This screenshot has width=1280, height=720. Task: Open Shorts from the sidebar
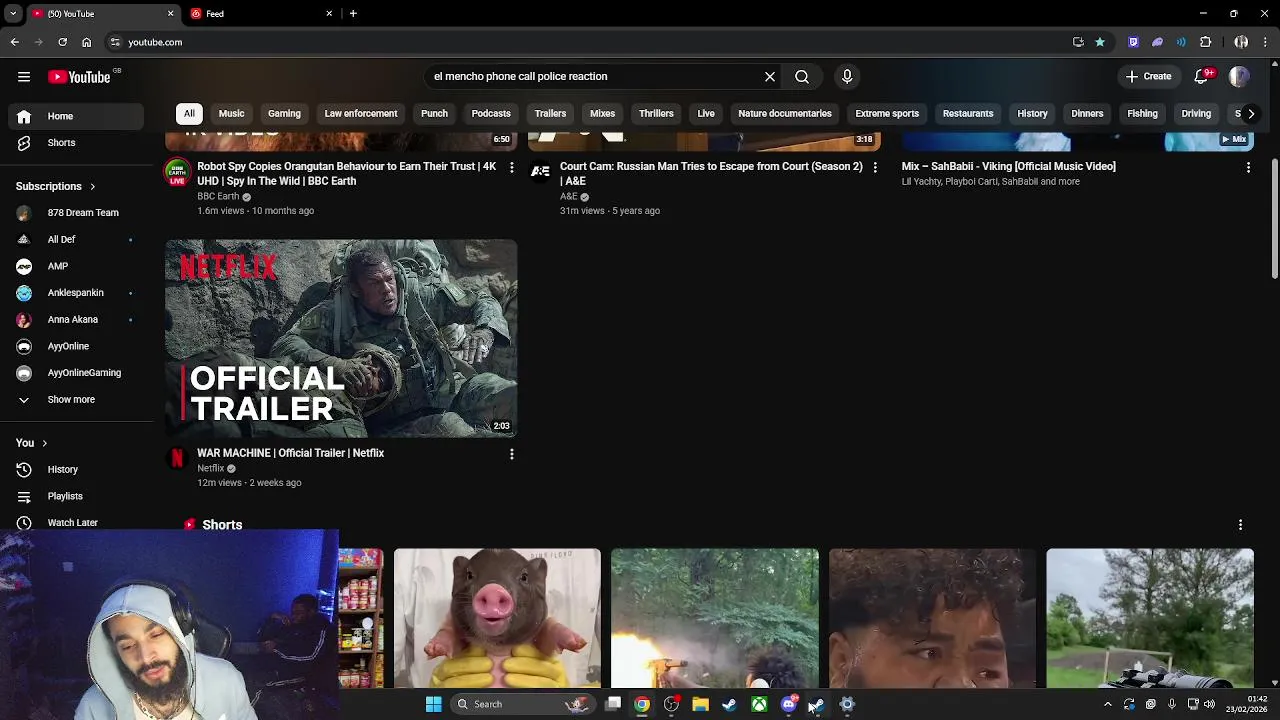tap(61, 143)
